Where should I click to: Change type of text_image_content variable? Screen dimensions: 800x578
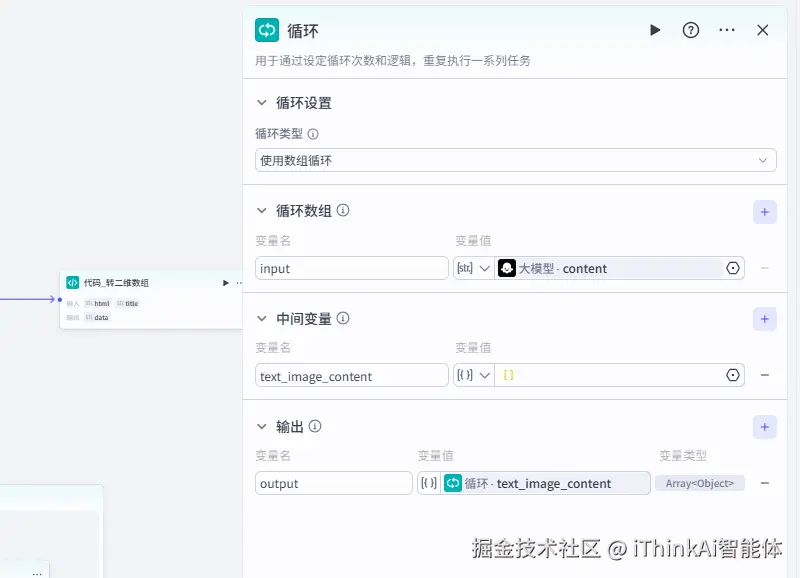(473, 375)
